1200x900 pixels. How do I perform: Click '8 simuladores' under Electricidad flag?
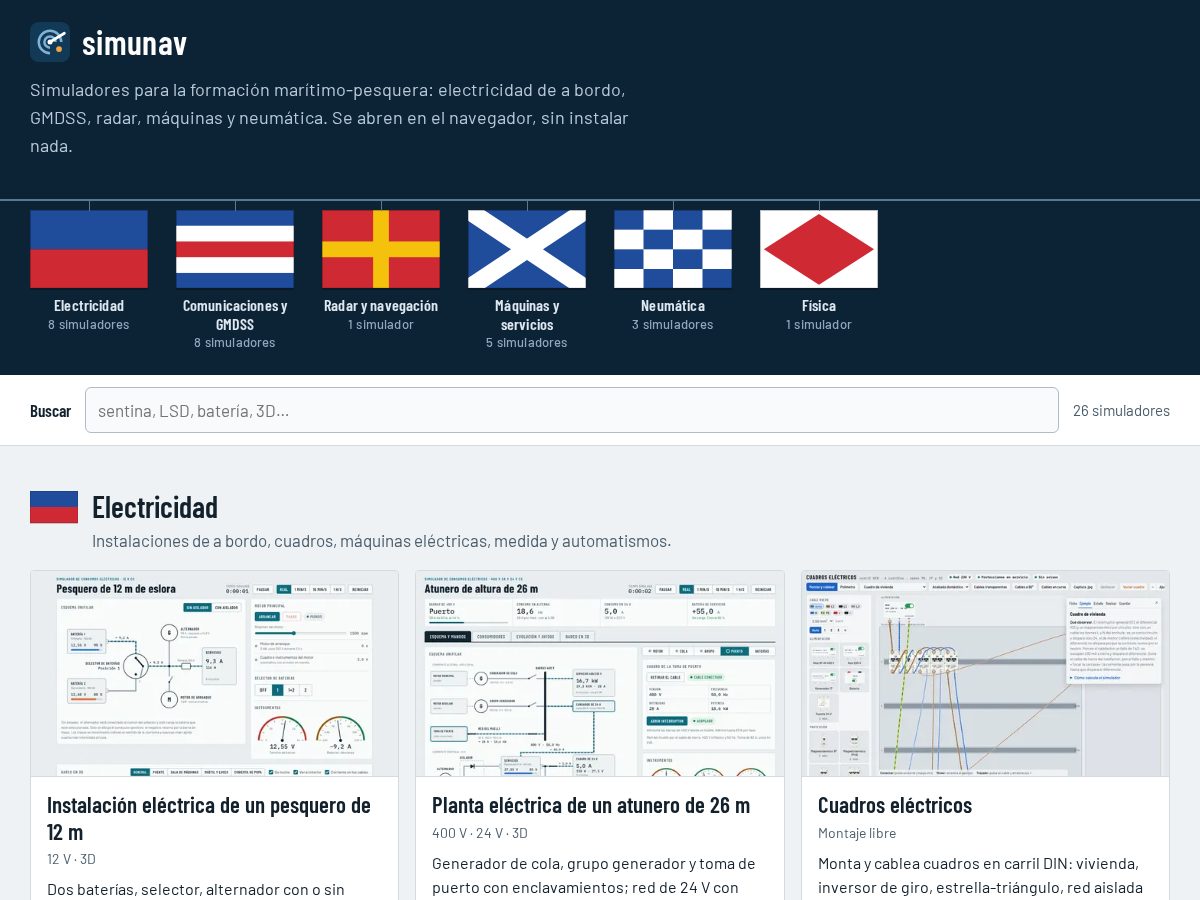click(89, 325)
